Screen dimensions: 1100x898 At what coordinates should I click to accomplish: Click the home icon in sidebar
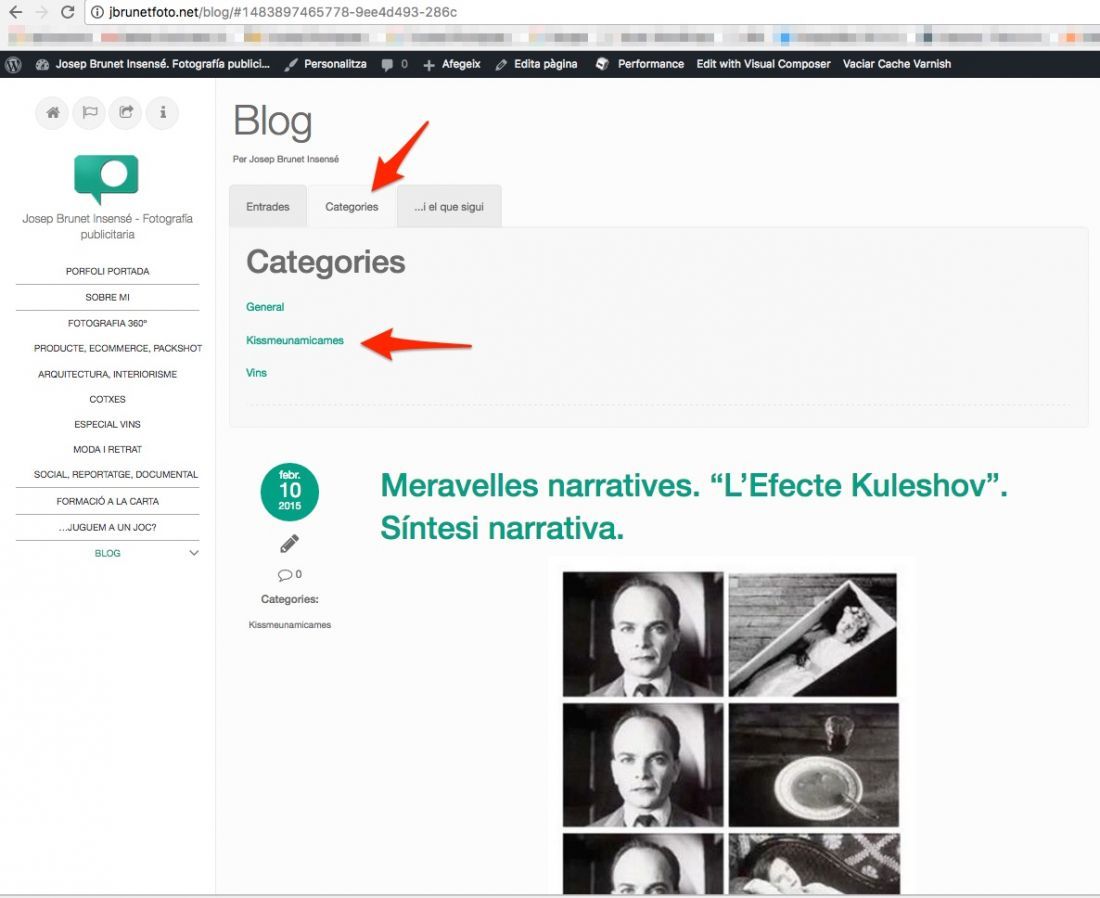(x=53, y=112)
